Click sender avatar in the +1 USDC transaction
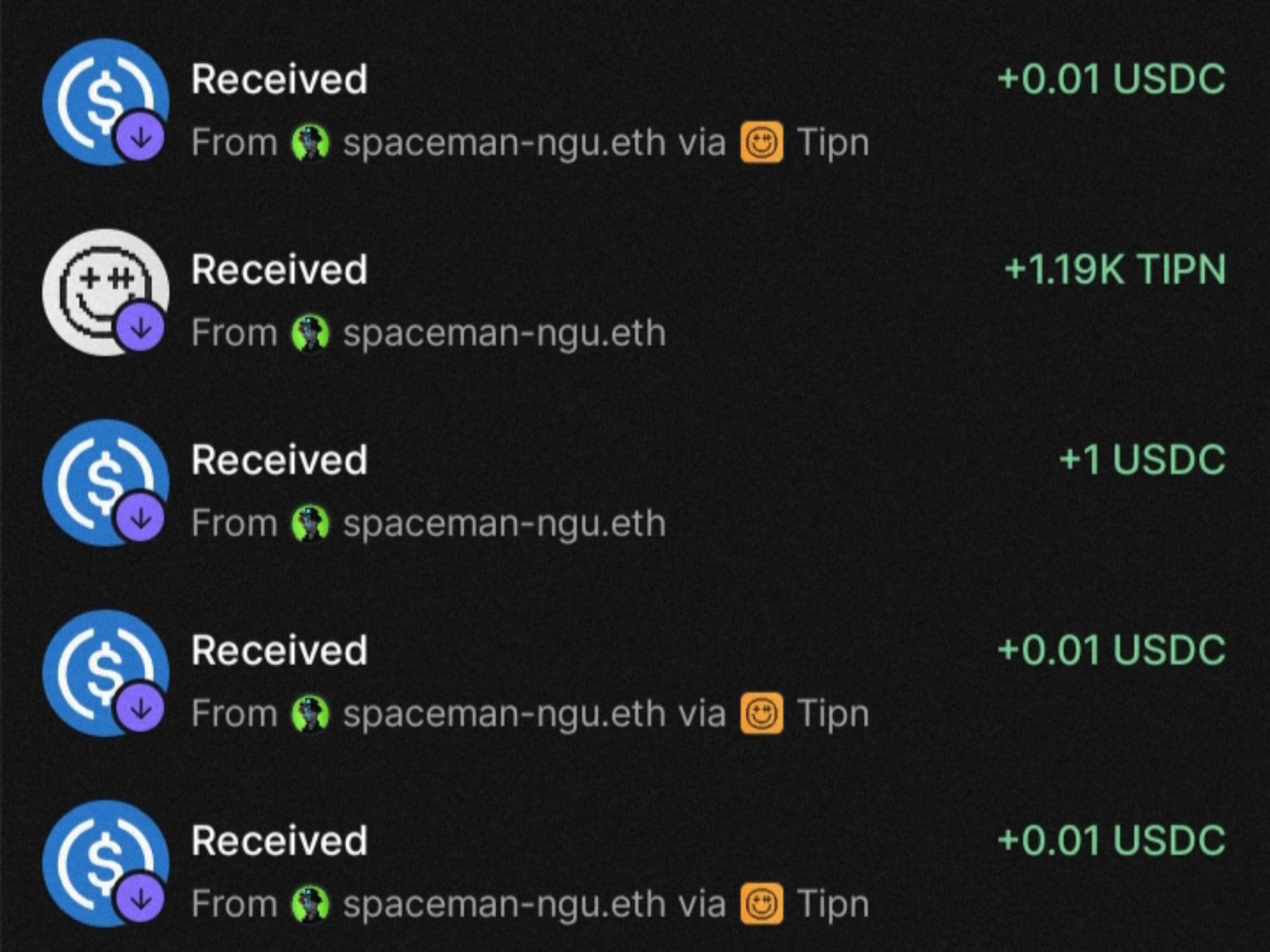The image size is (1270, 952). click(x=310, y=524)
